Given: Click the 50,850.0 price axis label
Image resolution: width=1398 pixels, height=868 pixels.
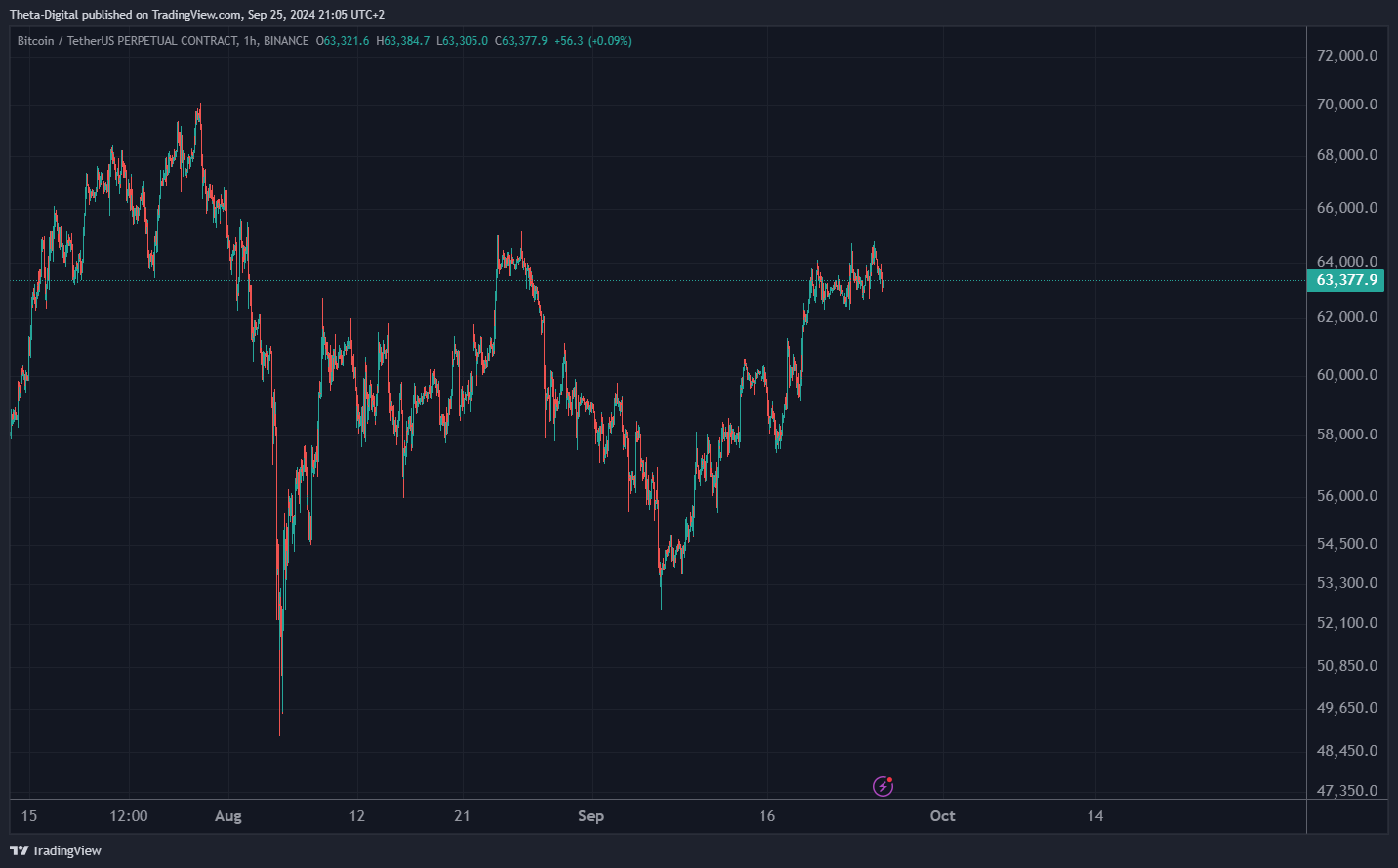Looking at the screenshot, I should click(1347, 665).
